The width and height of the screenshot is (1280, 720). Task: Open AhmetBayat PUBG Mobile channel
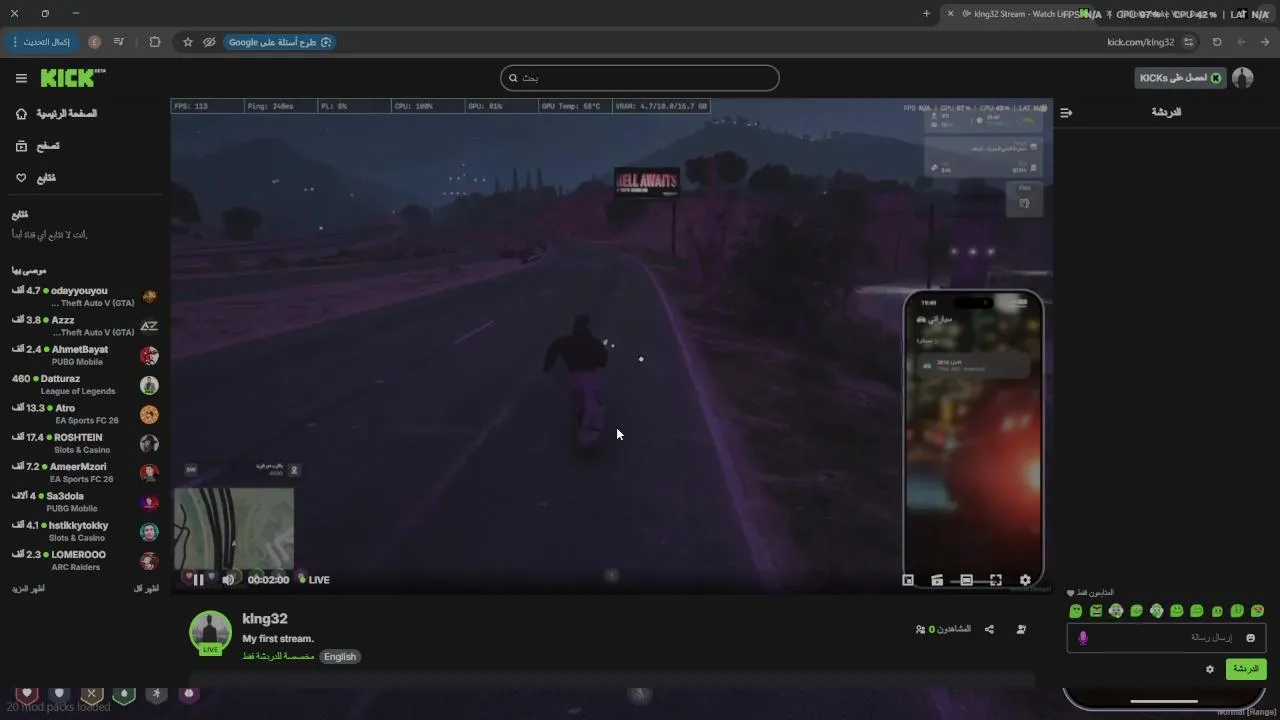84,356
